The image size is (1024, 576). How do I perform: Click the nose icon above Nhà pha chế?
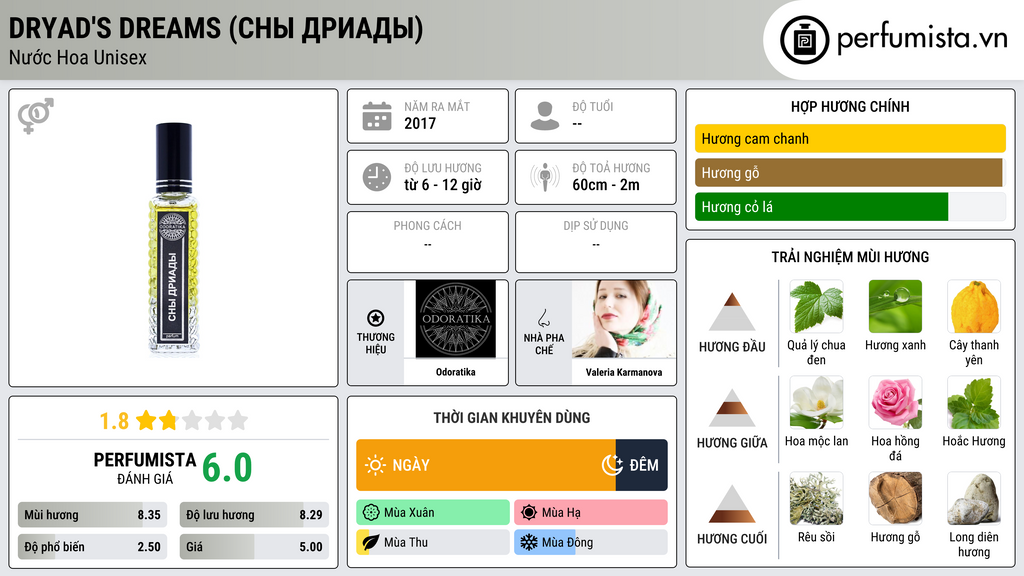point(543,318)
